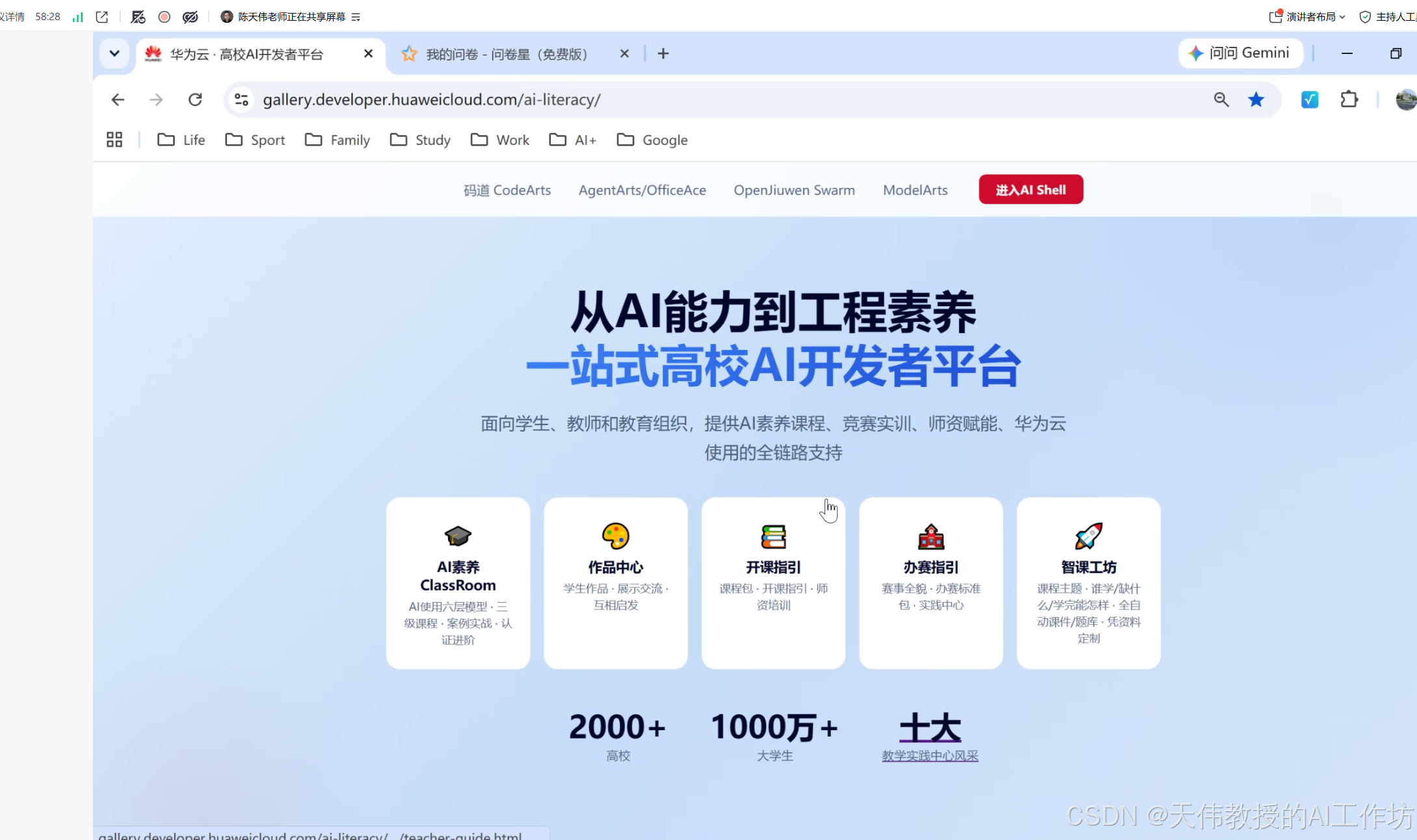
Task: Click the 2000+ 高校 statistic
Action: coord(618,737)
